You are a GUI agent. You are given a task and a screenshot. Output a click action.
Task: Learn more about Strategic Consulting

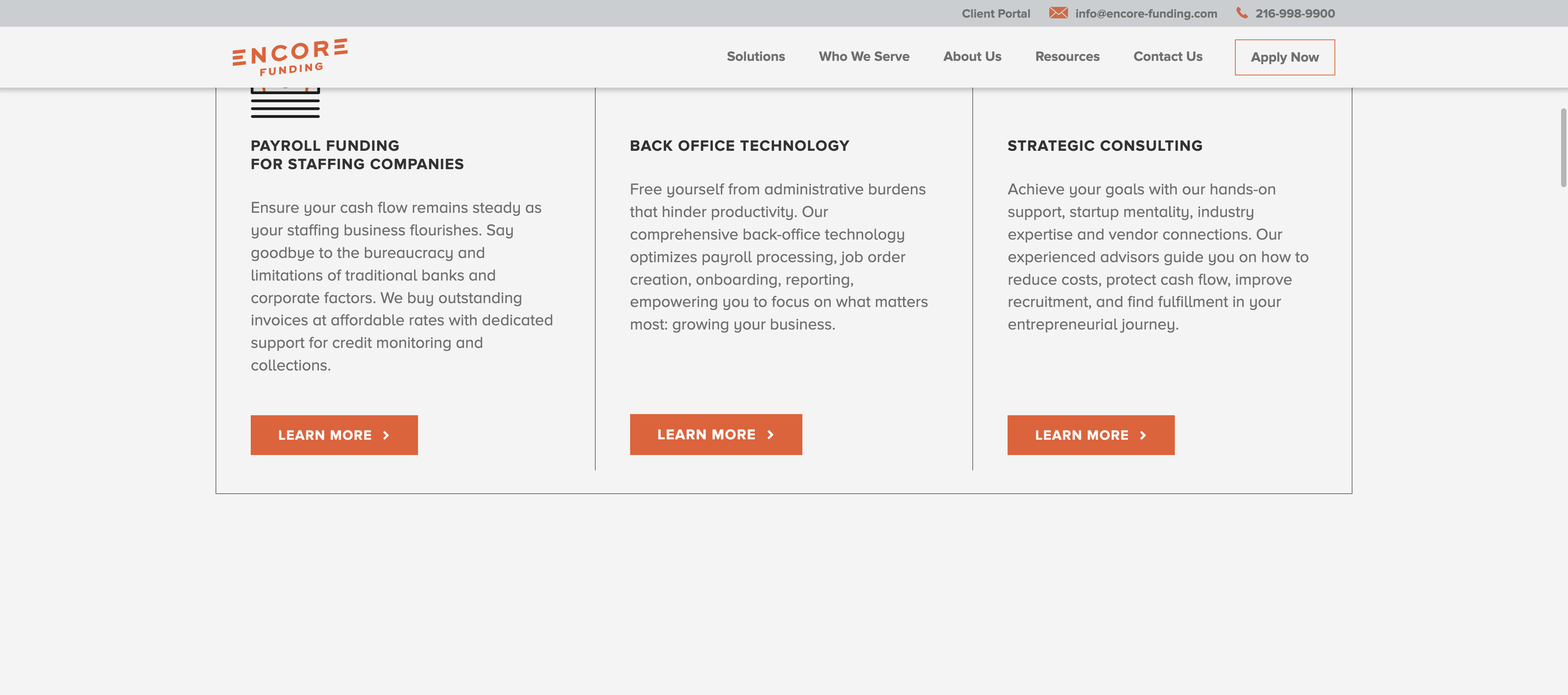click(x=1090, y=435)
